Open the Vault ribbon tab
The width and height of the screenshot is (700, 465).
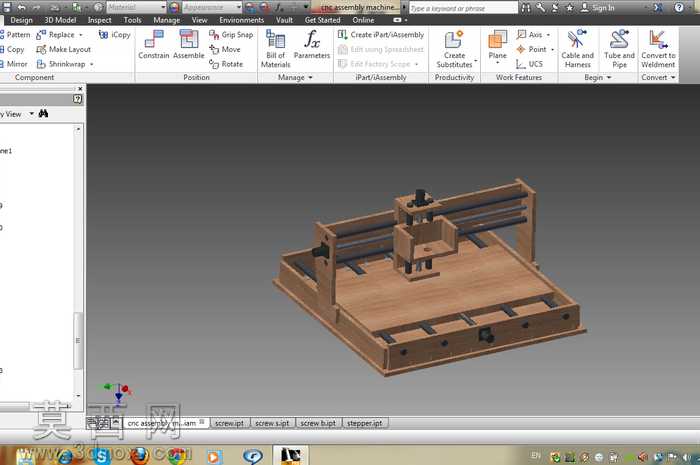tap(284, 20)
